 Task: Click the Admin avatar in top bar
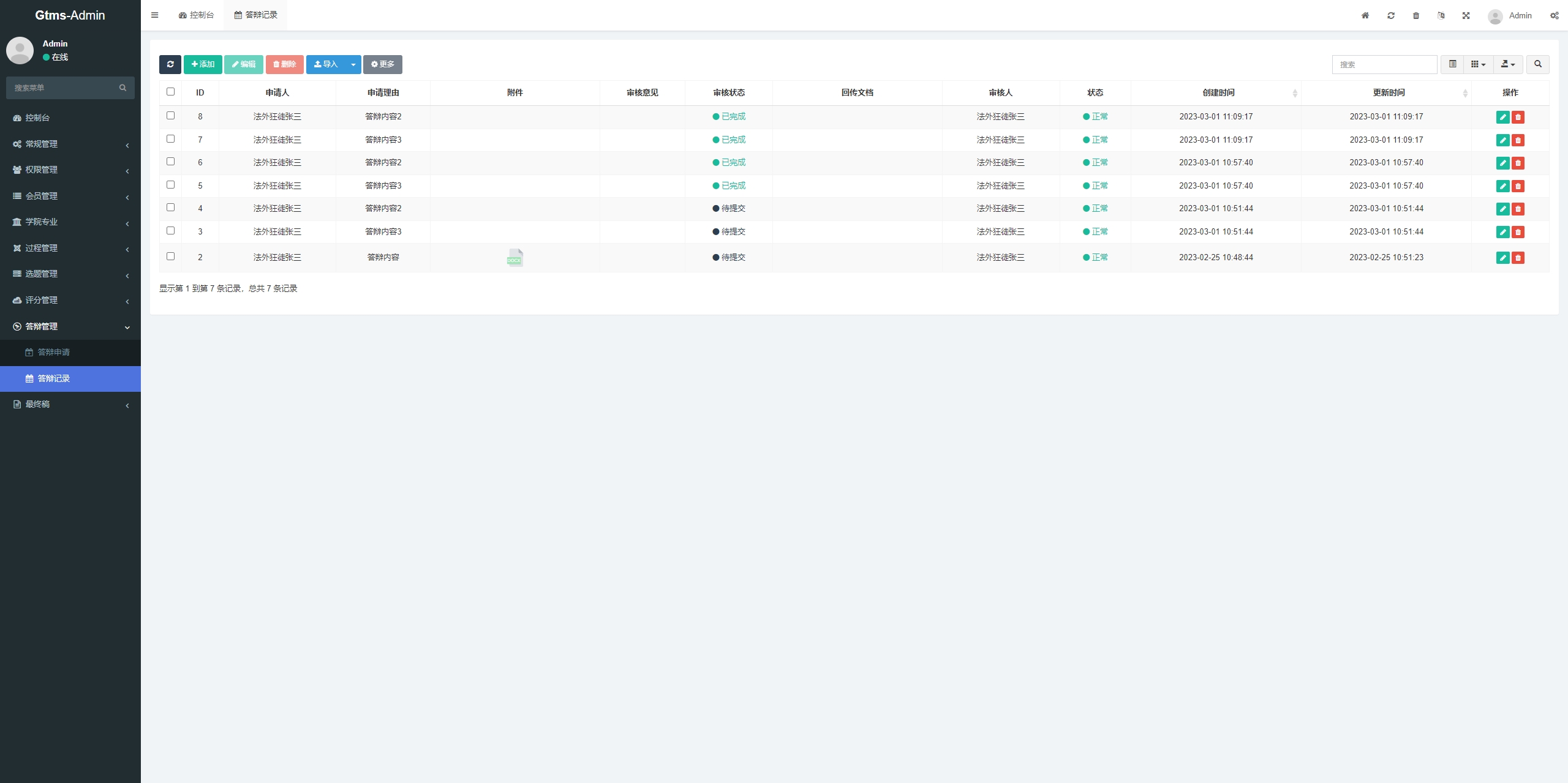1495,16
